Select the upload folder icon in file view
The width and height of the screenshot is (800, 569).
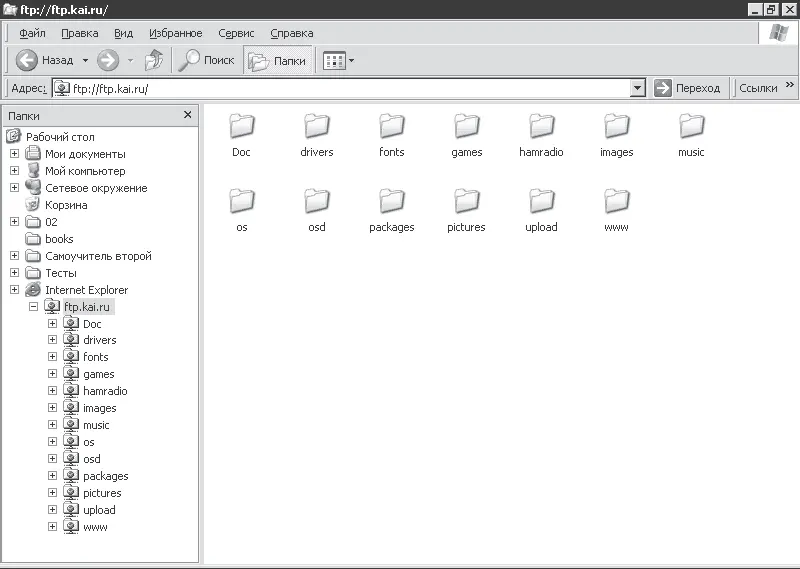[x=541, y=202]
